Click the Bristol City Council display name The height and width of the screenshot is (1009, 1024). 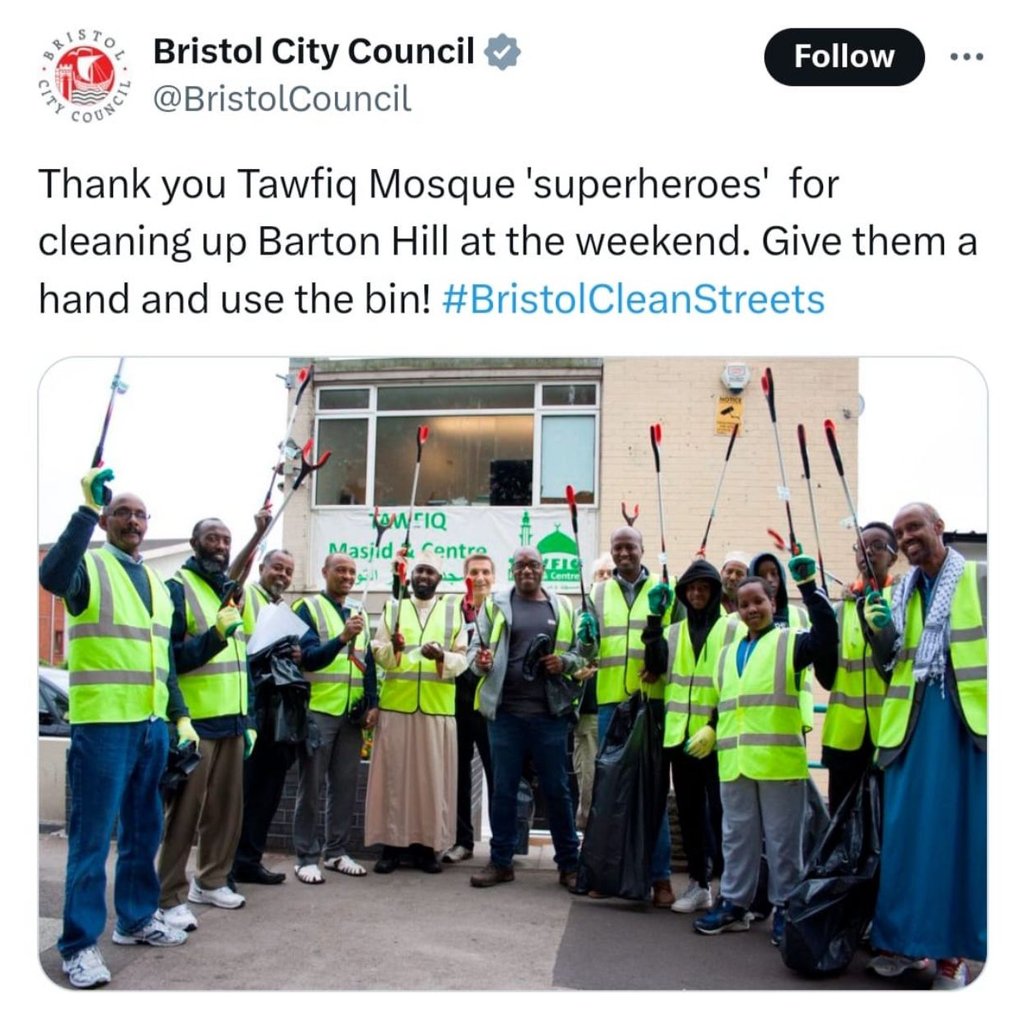[x=313, y=52]
